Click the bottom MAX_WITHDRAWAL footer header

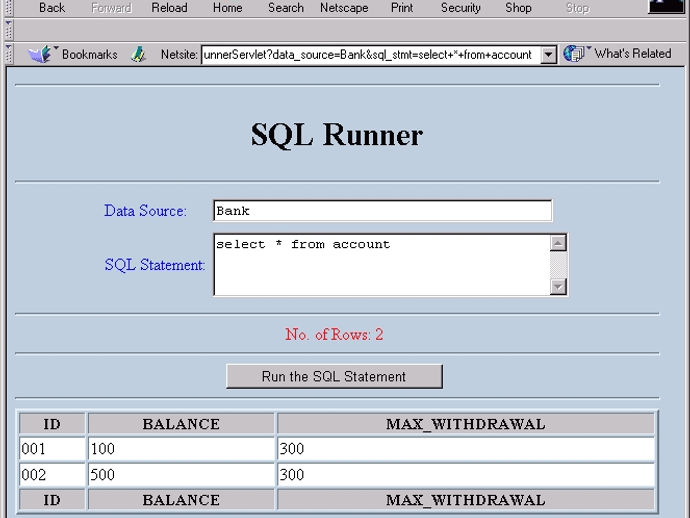pyautogui.click(x=466, y=500)
